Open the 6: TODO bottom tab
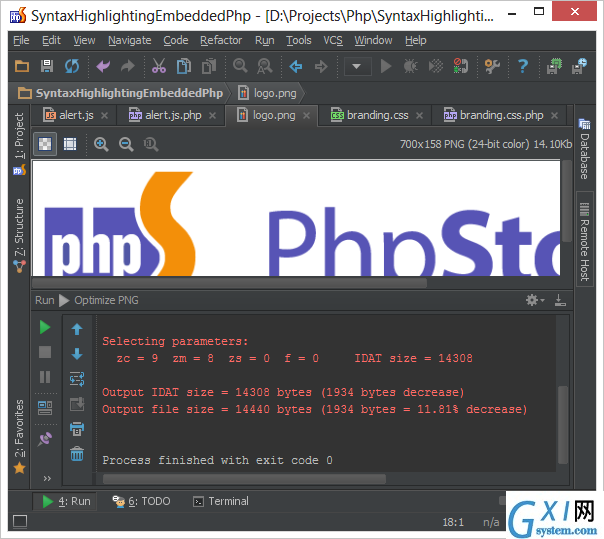Image resolution: width=604 pixels, height=539 pixels. pos(141,501)
